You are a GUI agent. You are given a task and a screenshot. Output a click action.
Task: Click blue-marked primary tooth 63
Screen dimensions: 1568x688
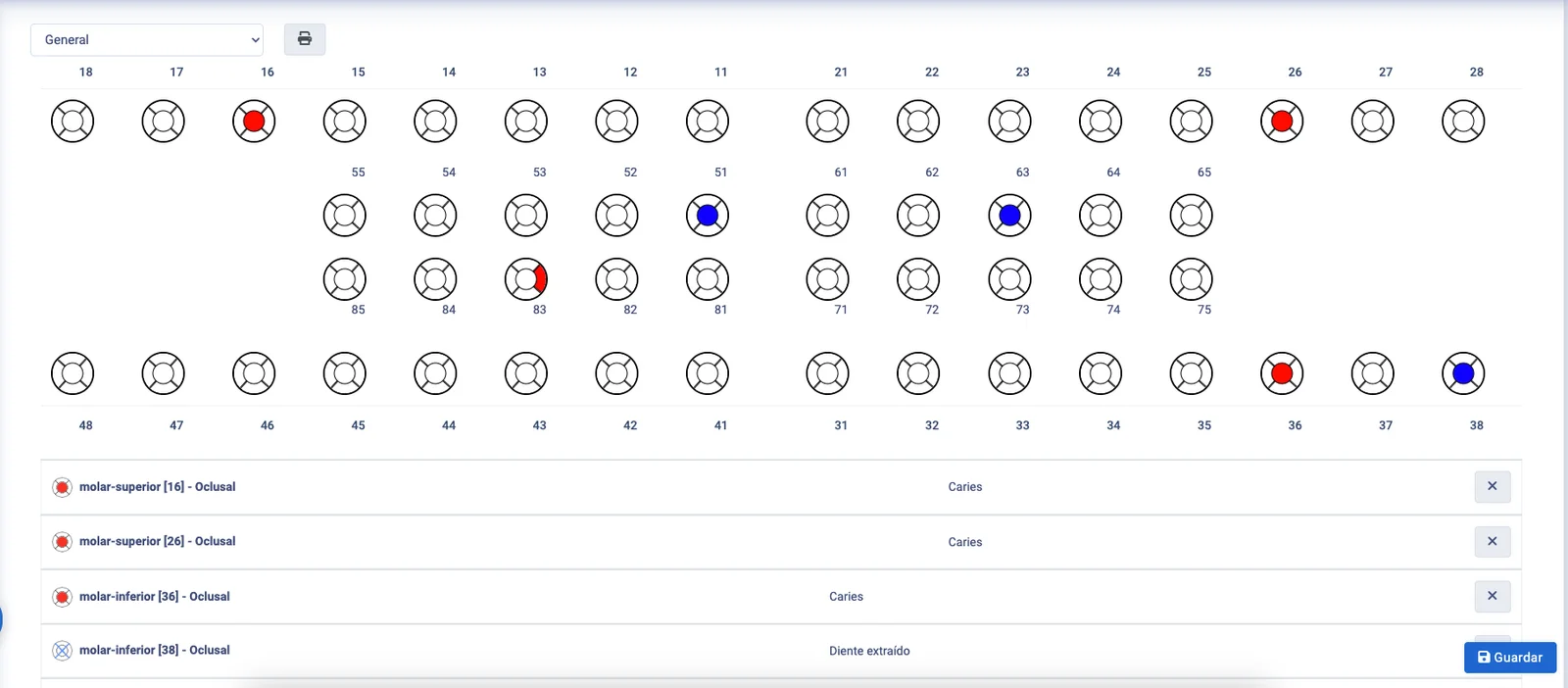coord(1009,216)
